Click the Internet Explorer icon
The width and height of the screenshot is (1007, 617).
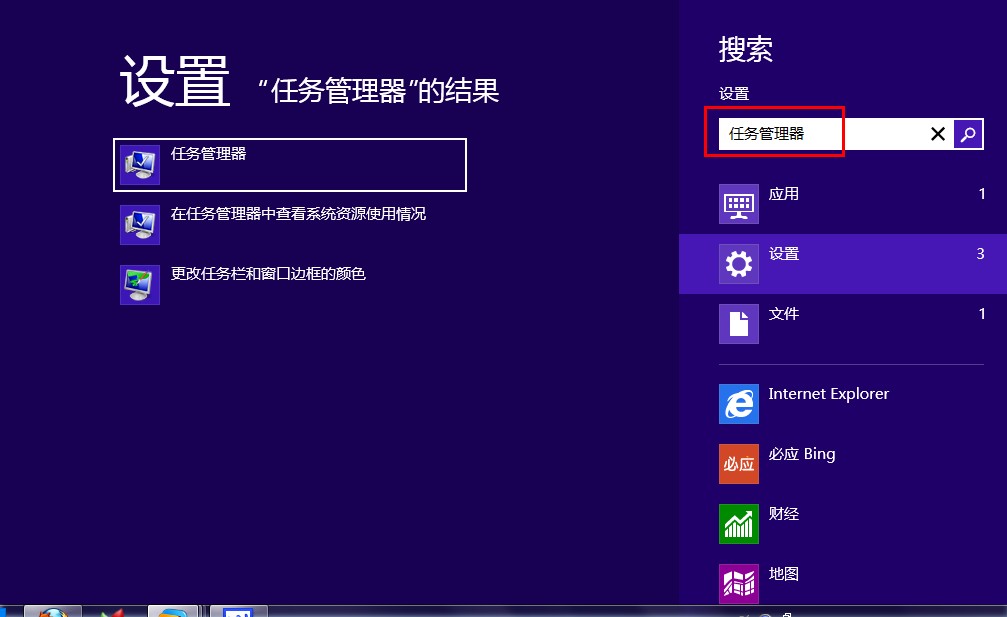pos(739,404)
